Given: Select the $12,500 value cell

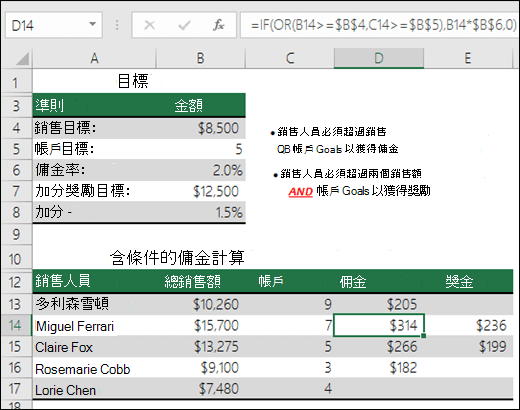Looking at the screenshot, I should click(x=201, y=191).
